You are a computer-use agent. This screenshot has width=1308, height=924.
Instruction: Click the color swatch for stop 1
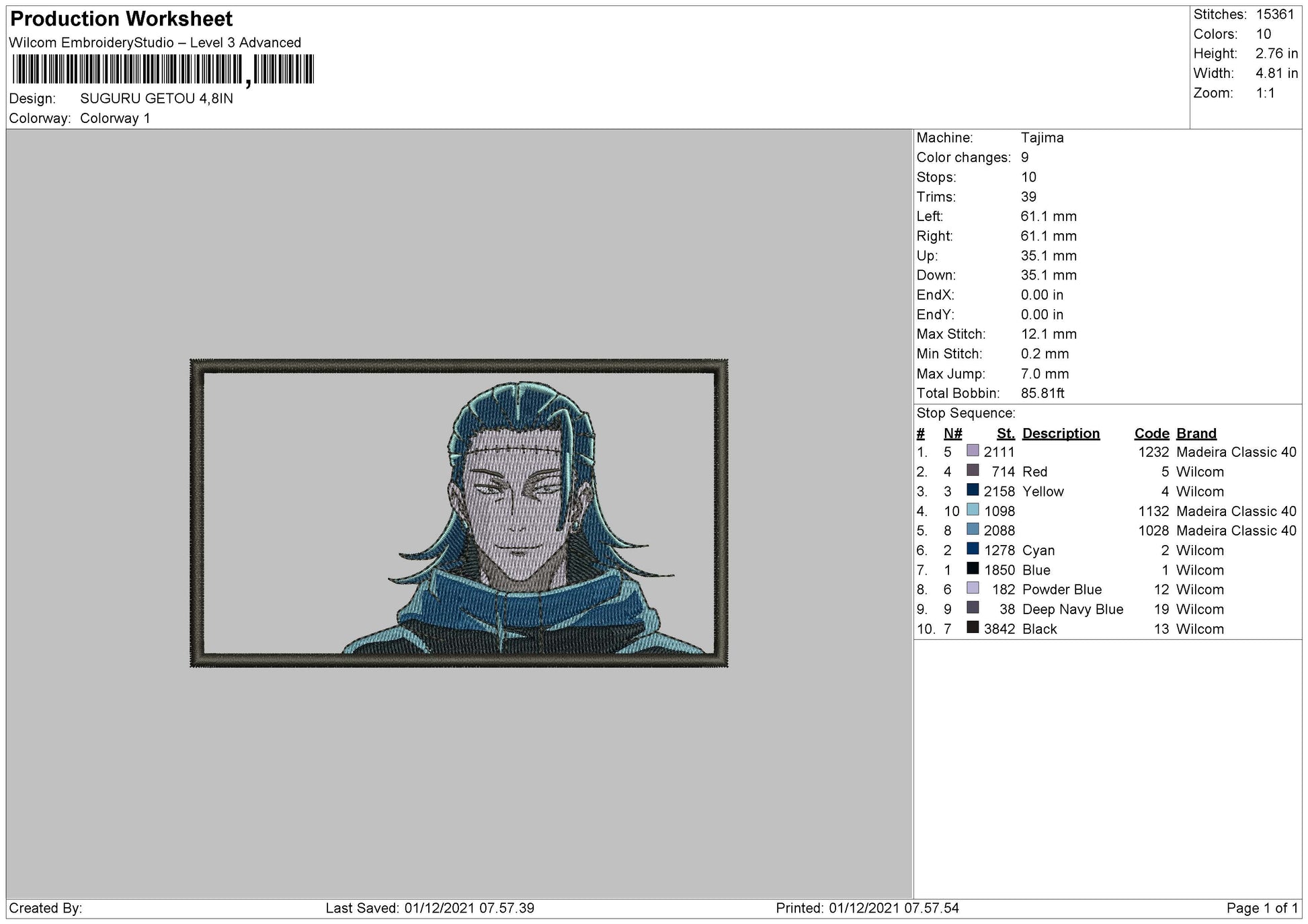(972, 450)
